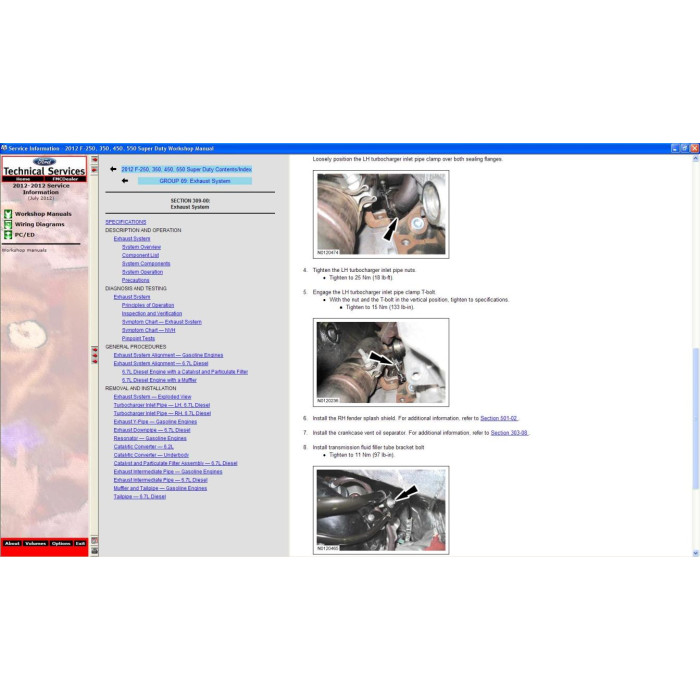Image resolution: width=700 pixels, height=700 pixels.
Task: Open 6.7L Diesel with Catalyst and Particulate Filter
Action: pyautogui.click(x=185, y=371)
